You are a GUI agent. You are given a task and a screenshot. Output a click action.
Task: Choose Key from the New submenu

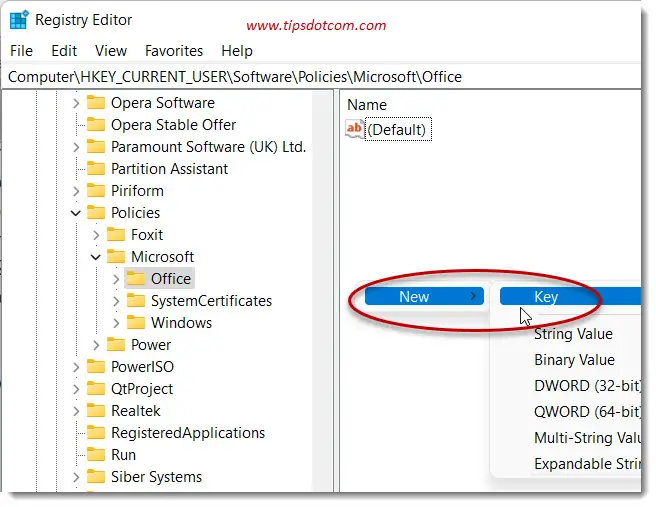coord(546,296)
